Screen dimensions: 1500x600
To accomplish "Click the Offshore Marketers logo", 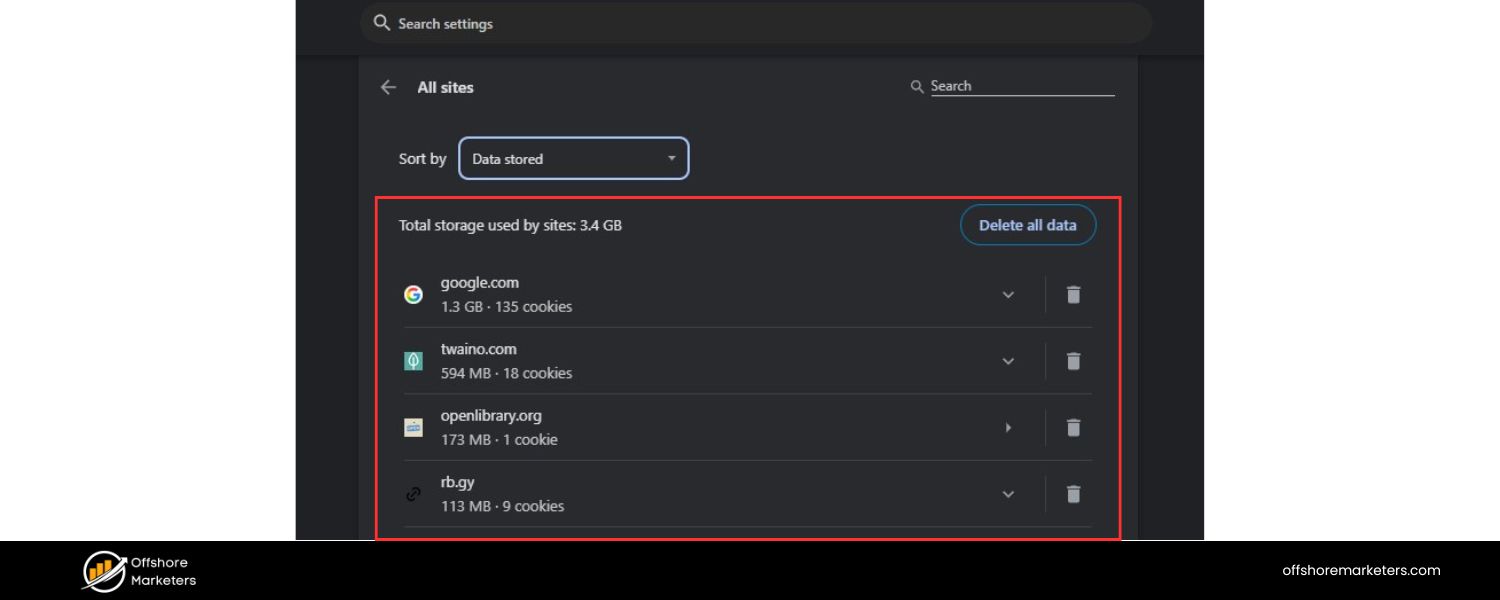I will (139, 570).
